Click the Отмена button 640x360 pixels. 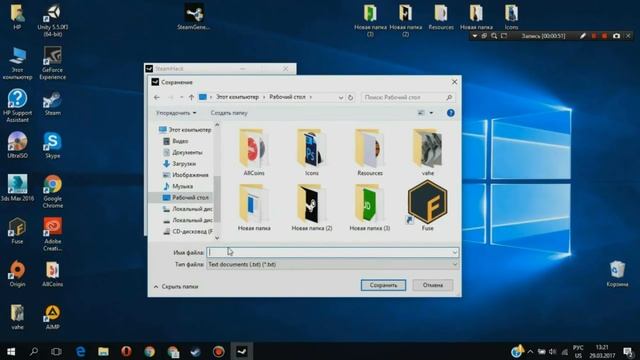click(x=433, y=285)
